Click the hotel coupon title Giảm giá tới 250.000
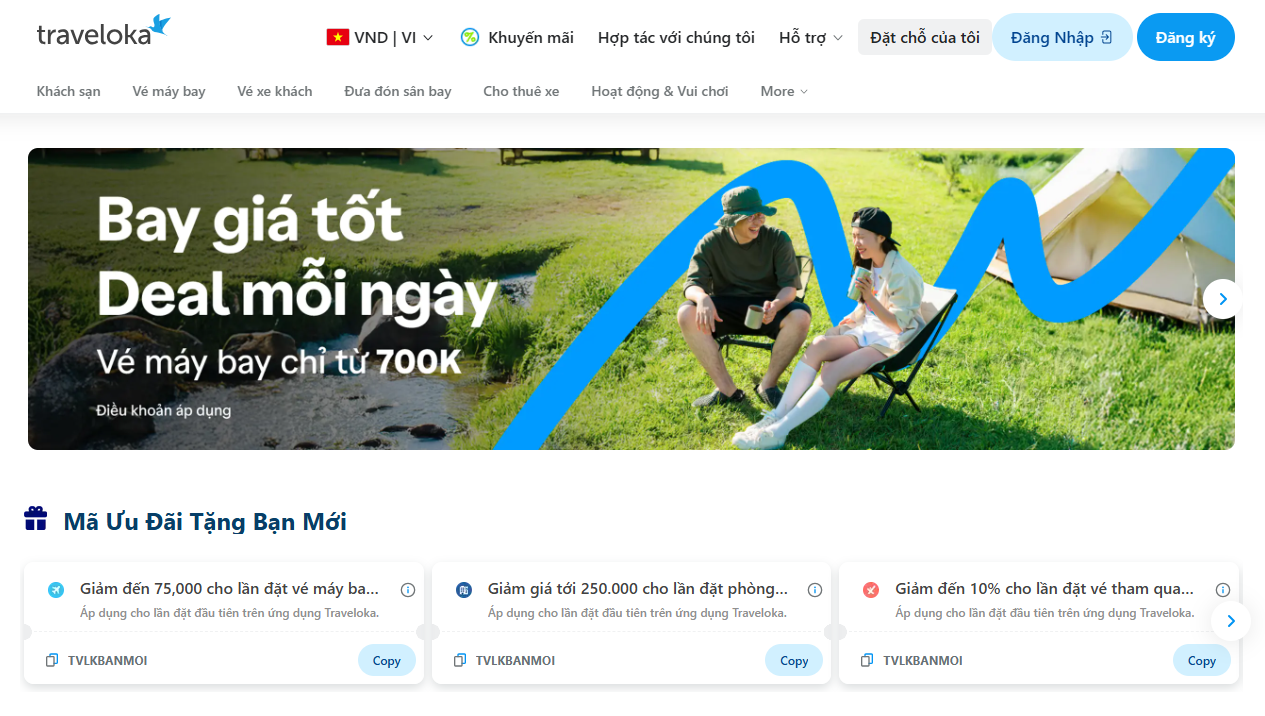1265x716 pixels. 638,589
